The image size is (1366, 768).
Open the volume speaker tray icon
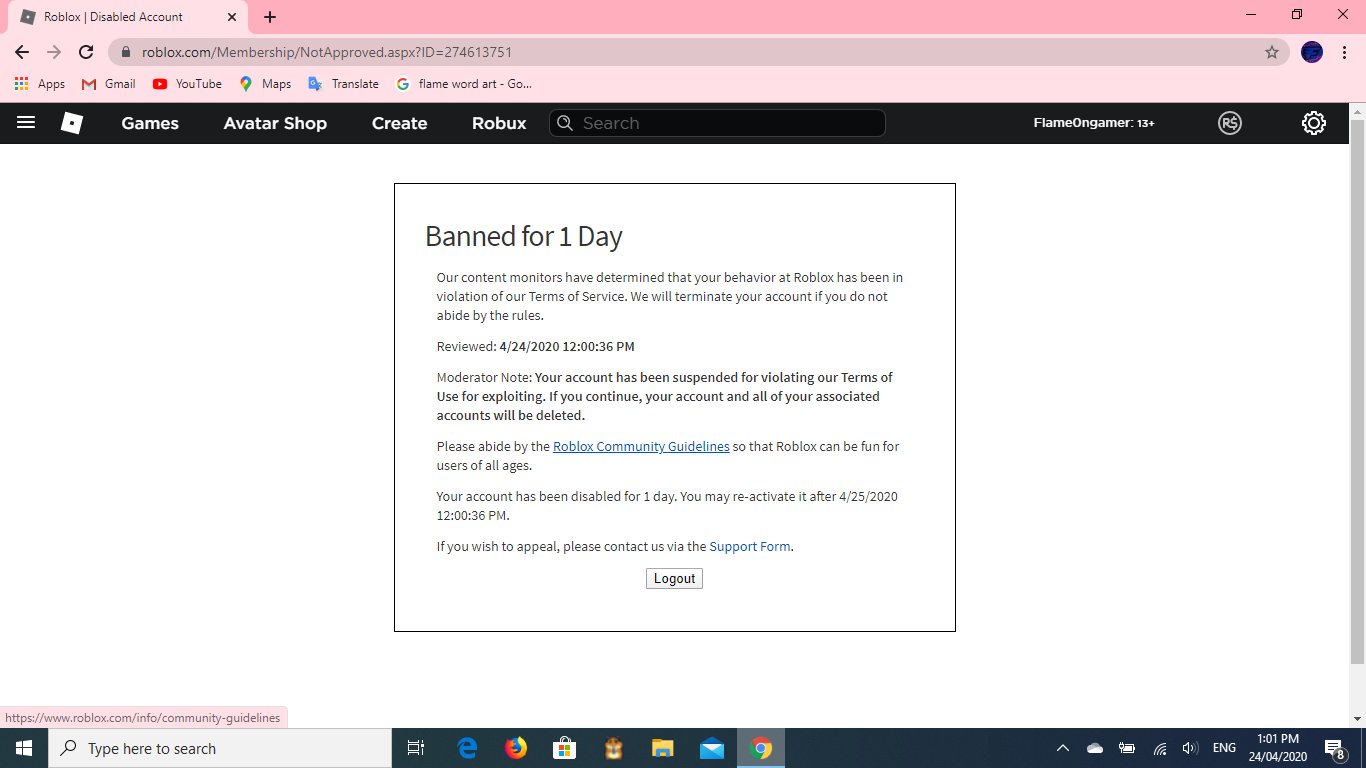tap(1190, 748)
